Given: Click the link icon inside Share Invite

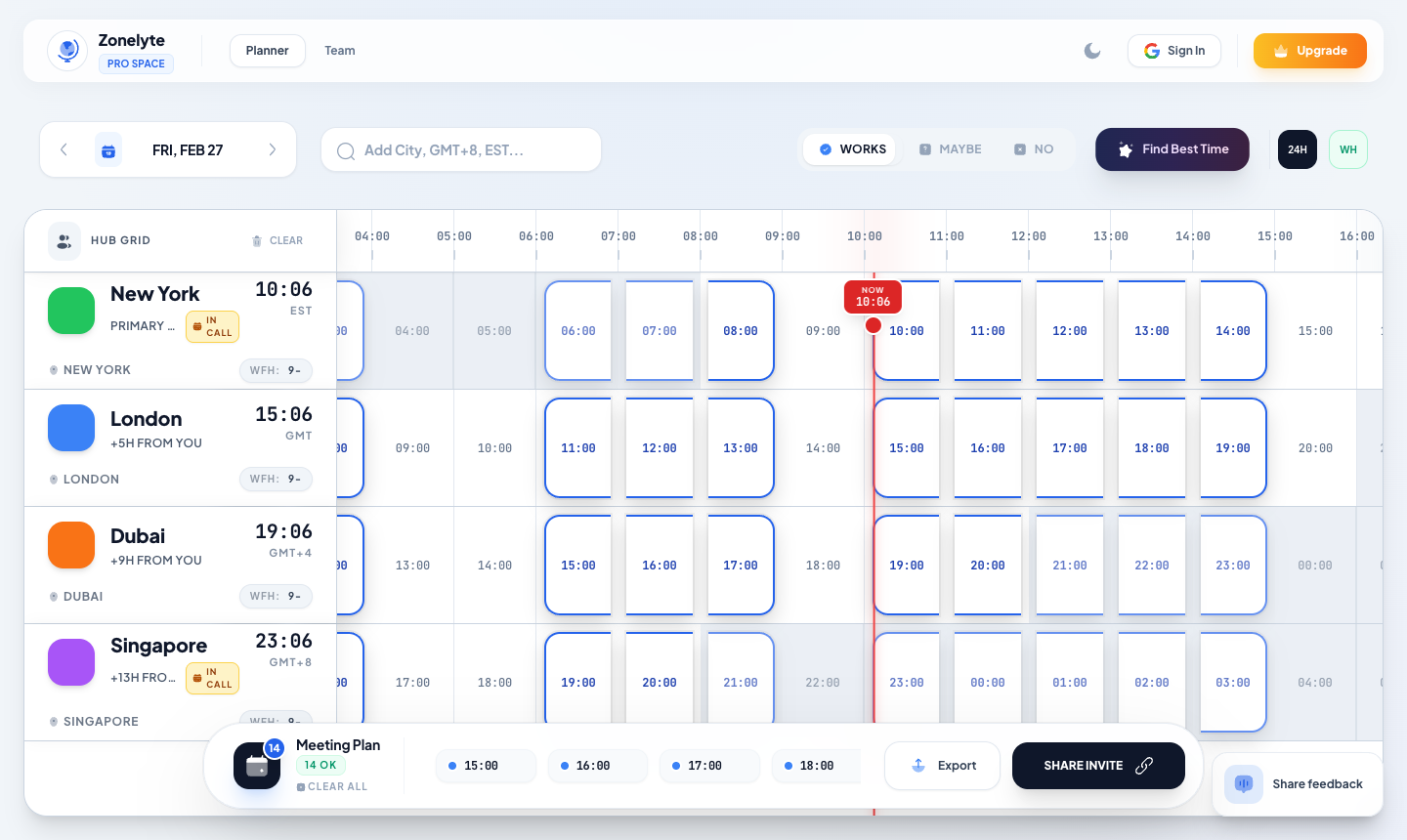Looking at the screenshot, I should click(1143, 766).
